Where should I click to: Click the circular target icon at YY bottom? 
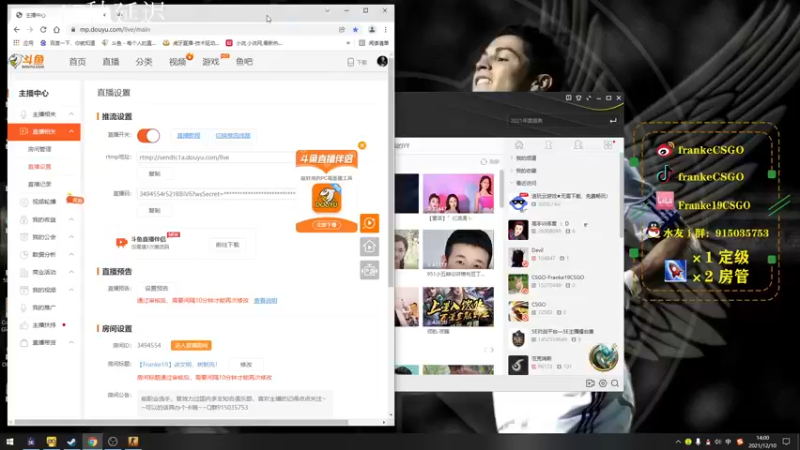point(603,383)
